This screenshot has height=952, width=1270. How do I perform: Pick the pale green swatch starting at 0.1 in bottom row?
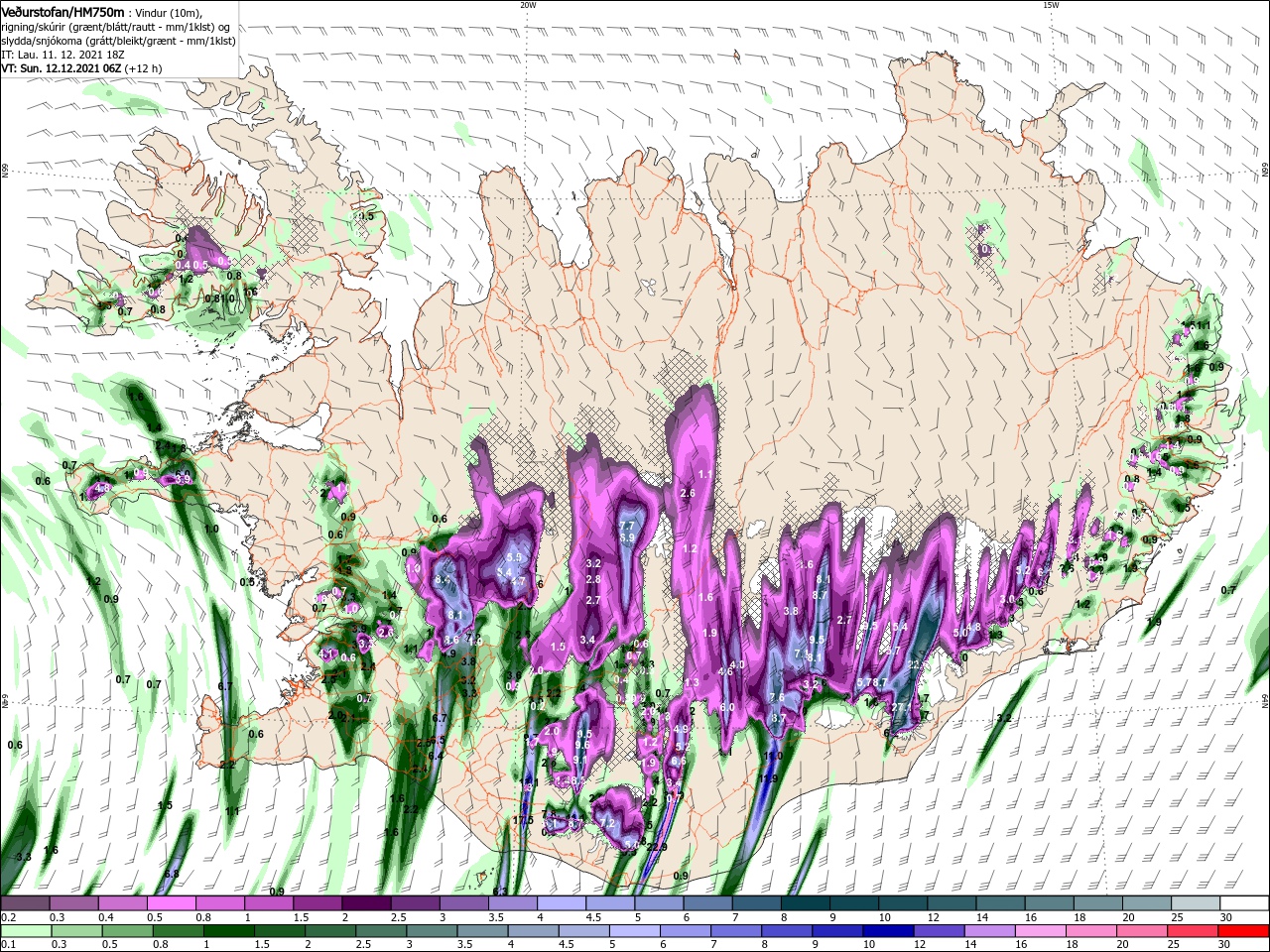click(25, 931)
